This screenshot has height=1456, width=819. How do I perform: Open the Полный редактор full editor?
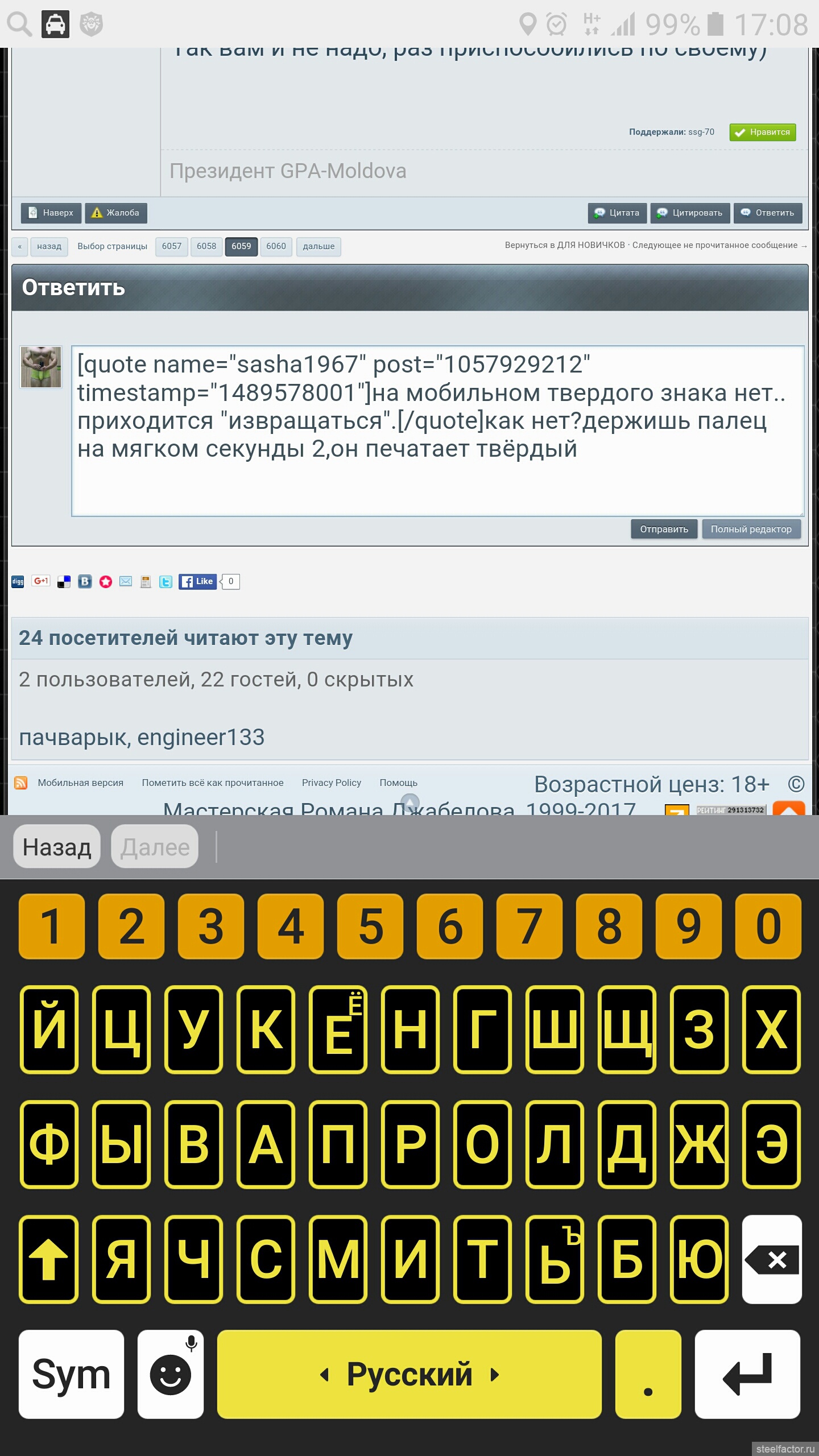751,529
